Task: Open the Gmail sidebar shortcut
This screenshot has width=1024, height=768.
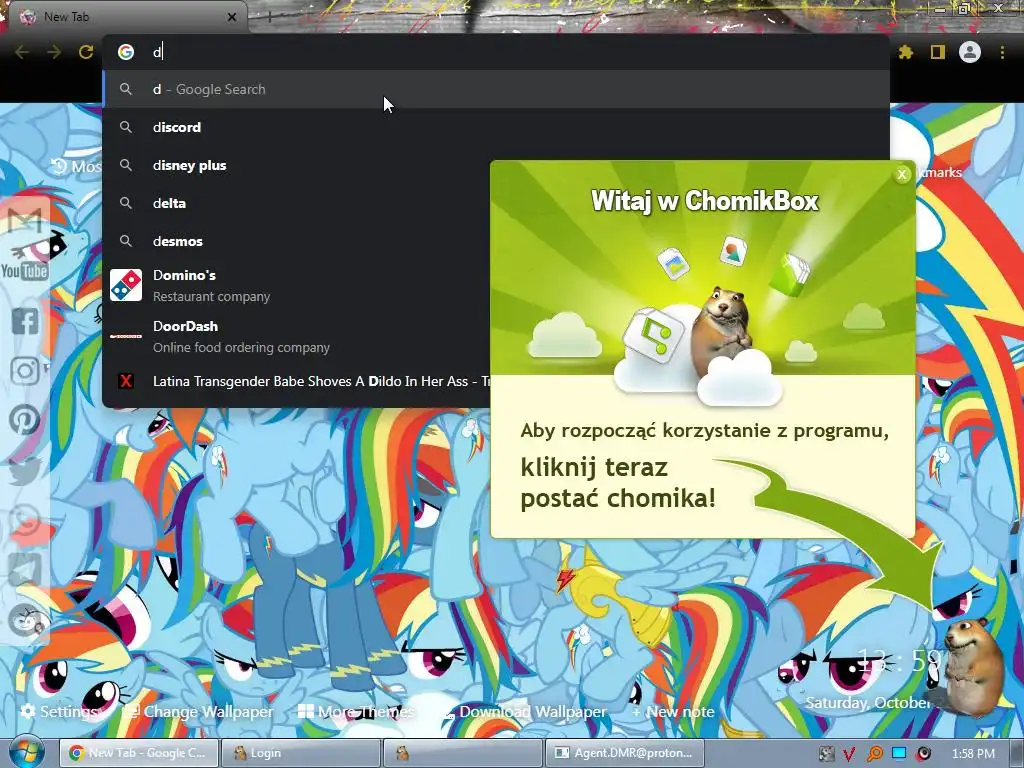Action: 25,222
